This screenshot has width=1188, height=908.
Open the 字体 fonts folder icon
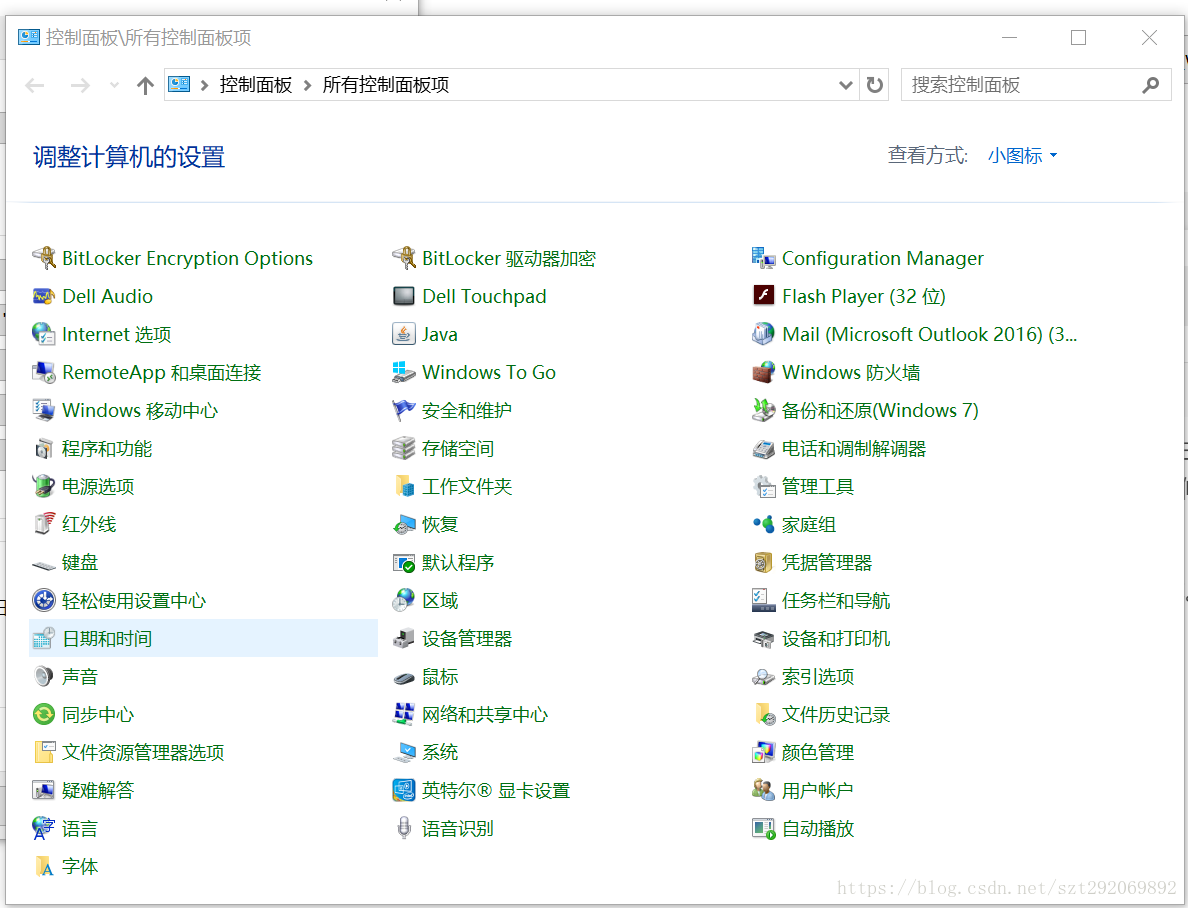click(x=44, y=866)
